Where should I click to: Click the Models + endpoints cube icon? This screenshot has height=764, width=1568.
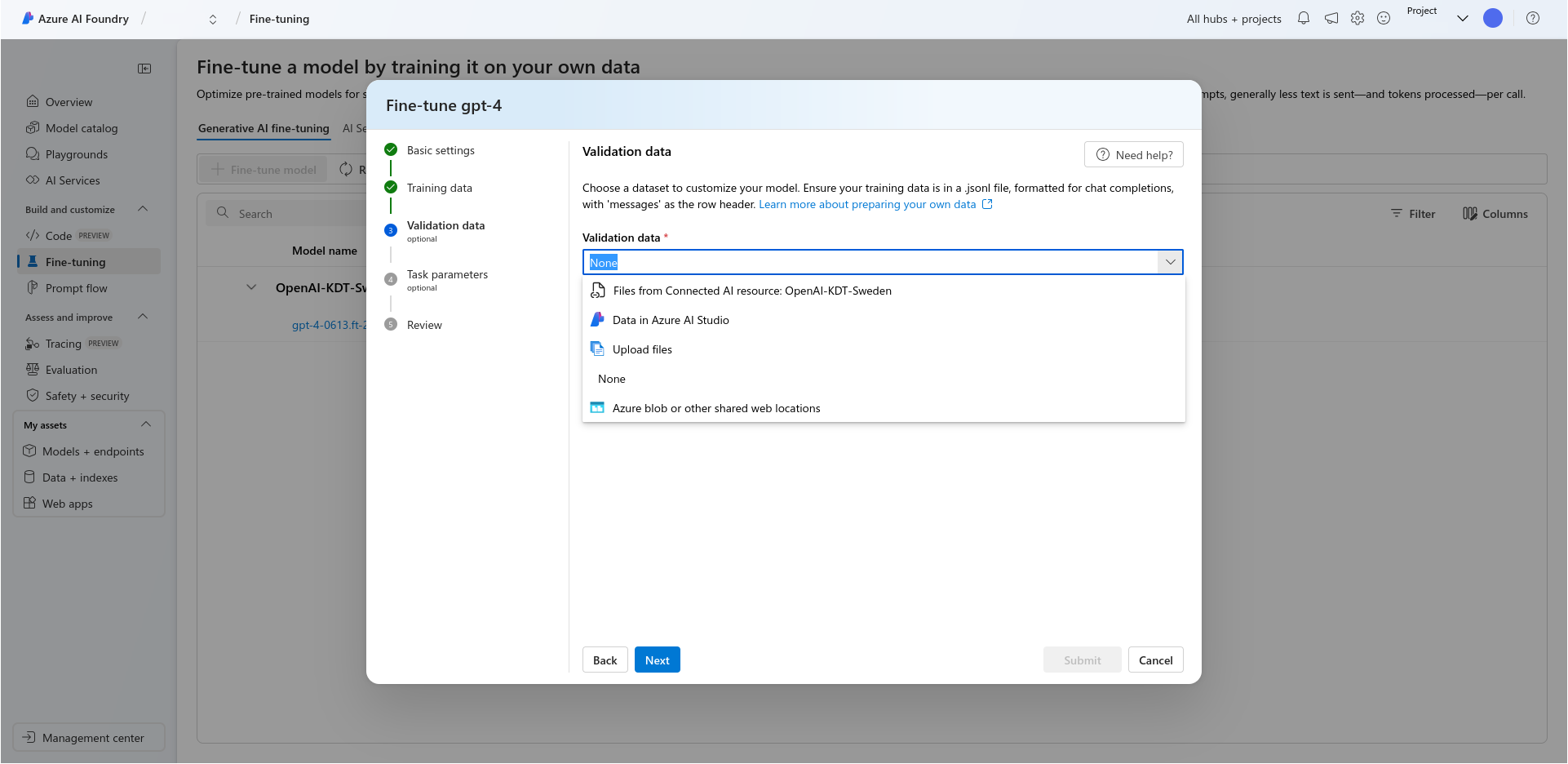click(29, 451)
